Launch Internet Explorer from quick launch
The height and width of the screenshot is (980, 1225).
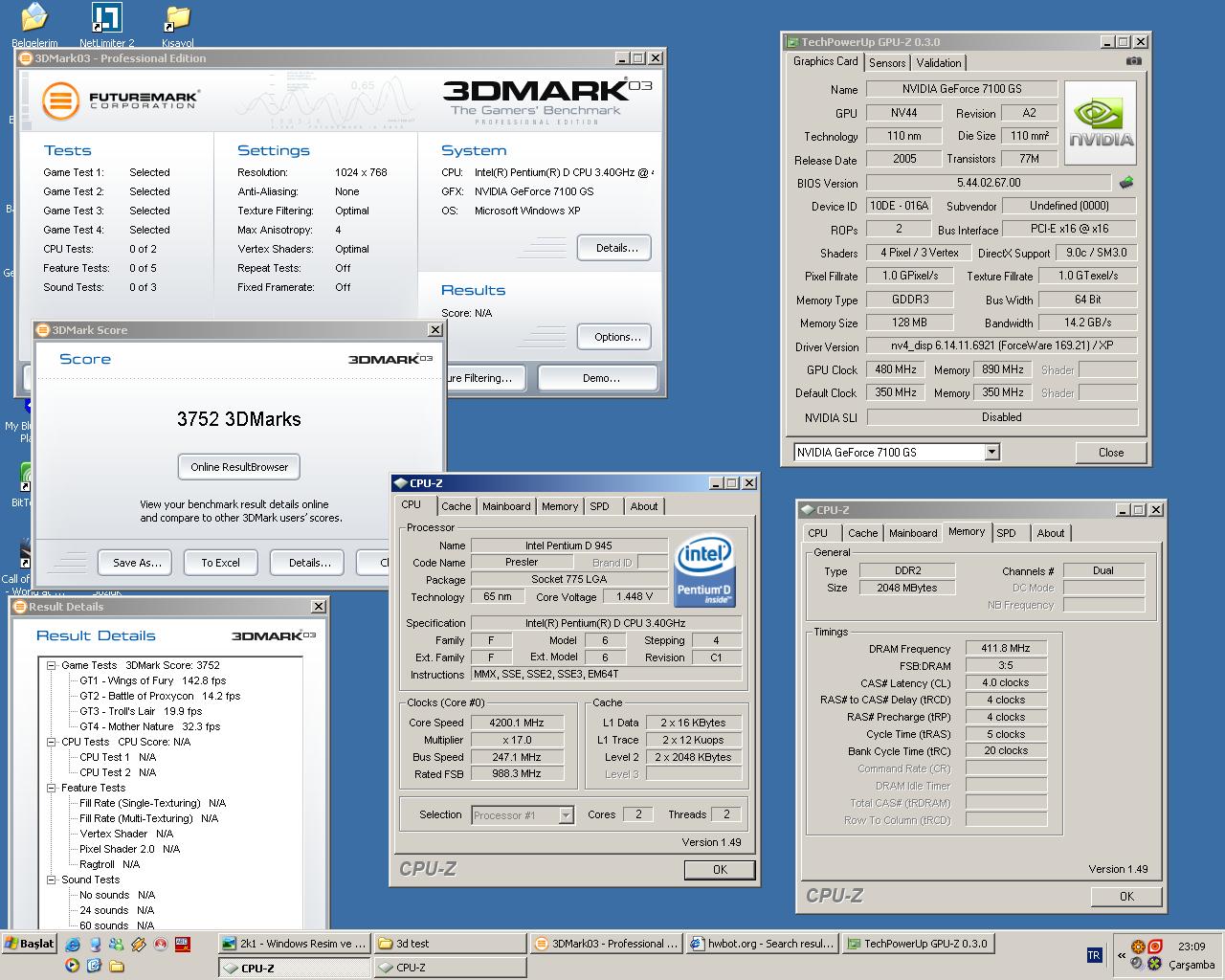point(73,945)
